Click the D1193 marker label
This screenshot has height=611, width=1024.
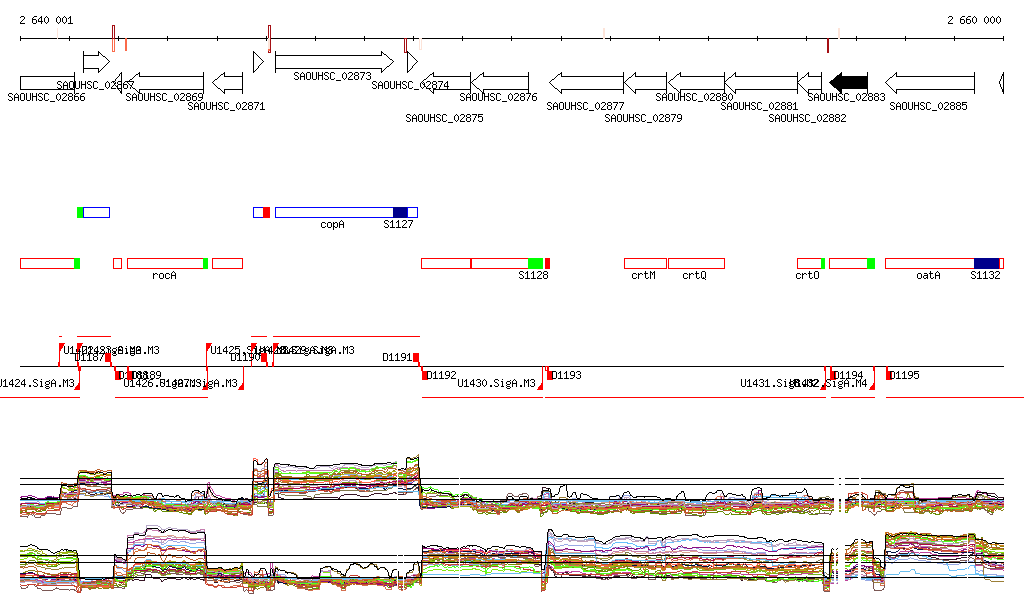(x=566, y=375)
